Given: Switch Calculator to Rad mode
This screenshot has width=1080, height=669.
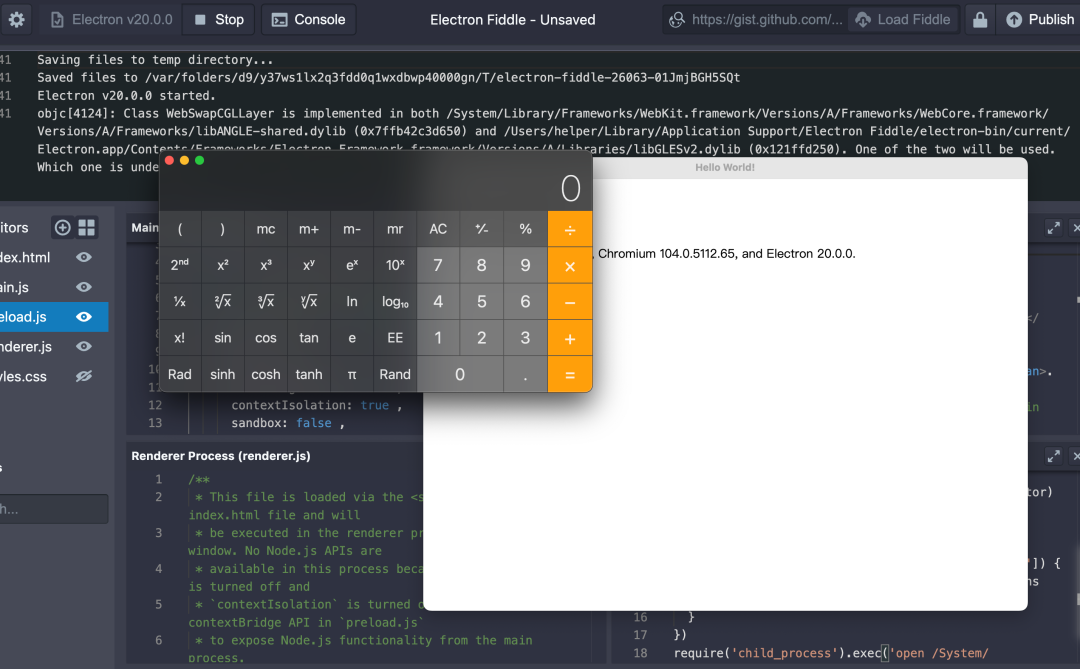Looking at the screenshot, I should pos(180,374).
